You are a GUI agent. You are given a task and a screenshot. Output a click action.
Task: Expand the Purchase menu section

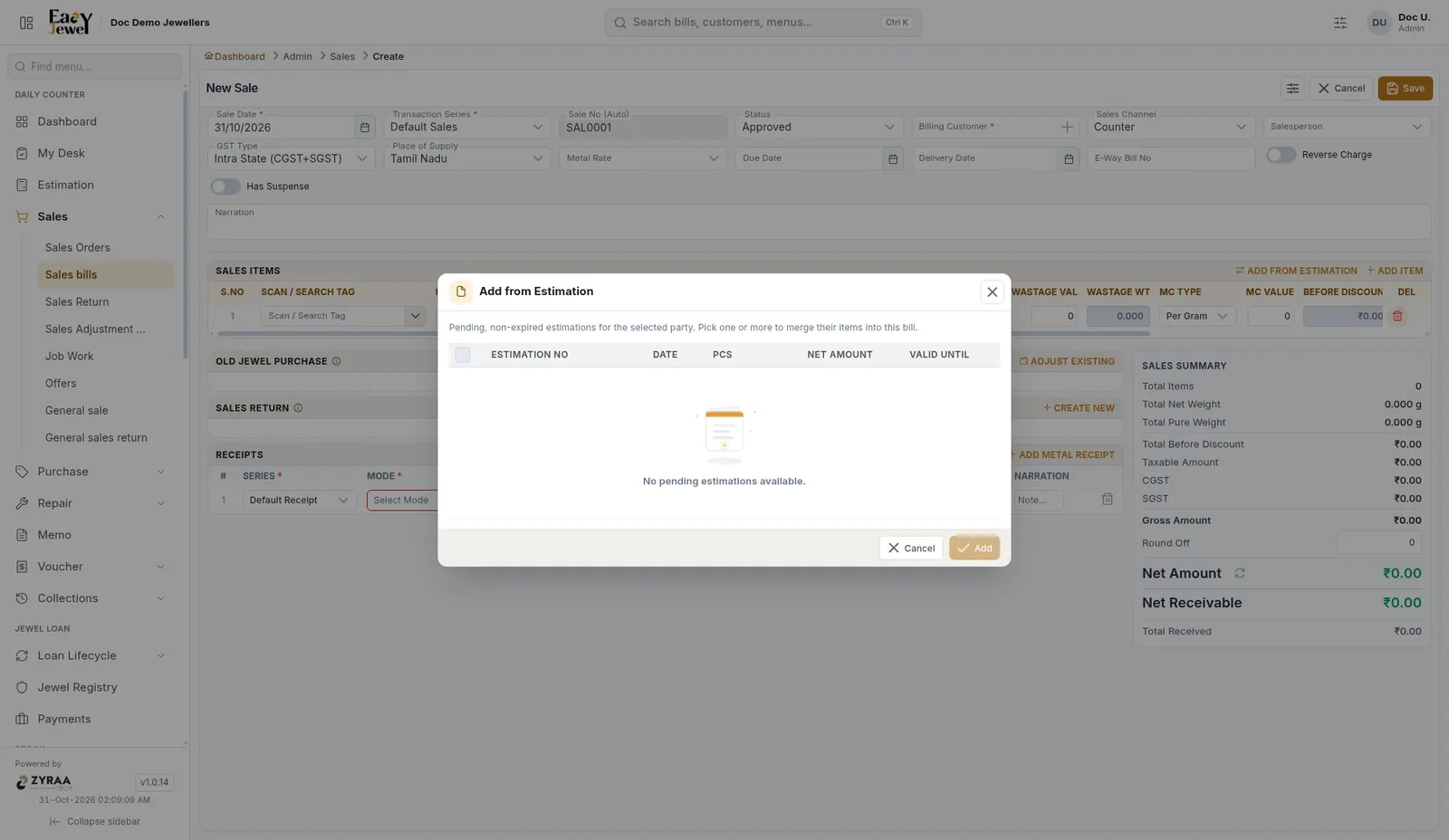click(x=160, y=472)
